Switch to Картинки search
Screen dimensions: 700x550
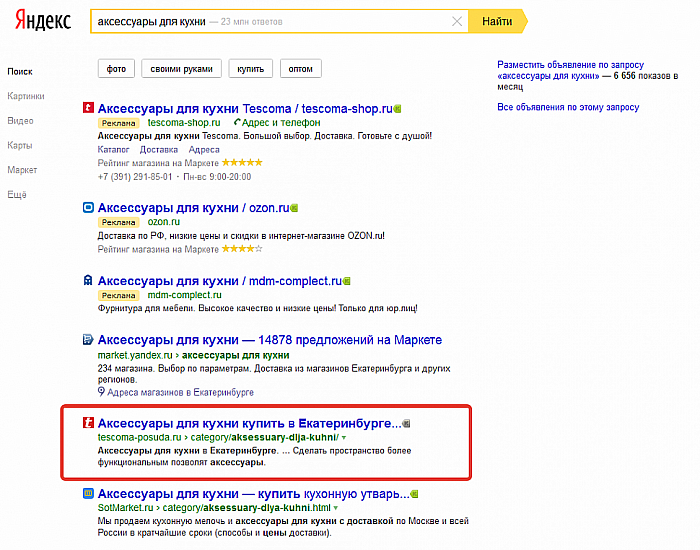pos(25,96)
